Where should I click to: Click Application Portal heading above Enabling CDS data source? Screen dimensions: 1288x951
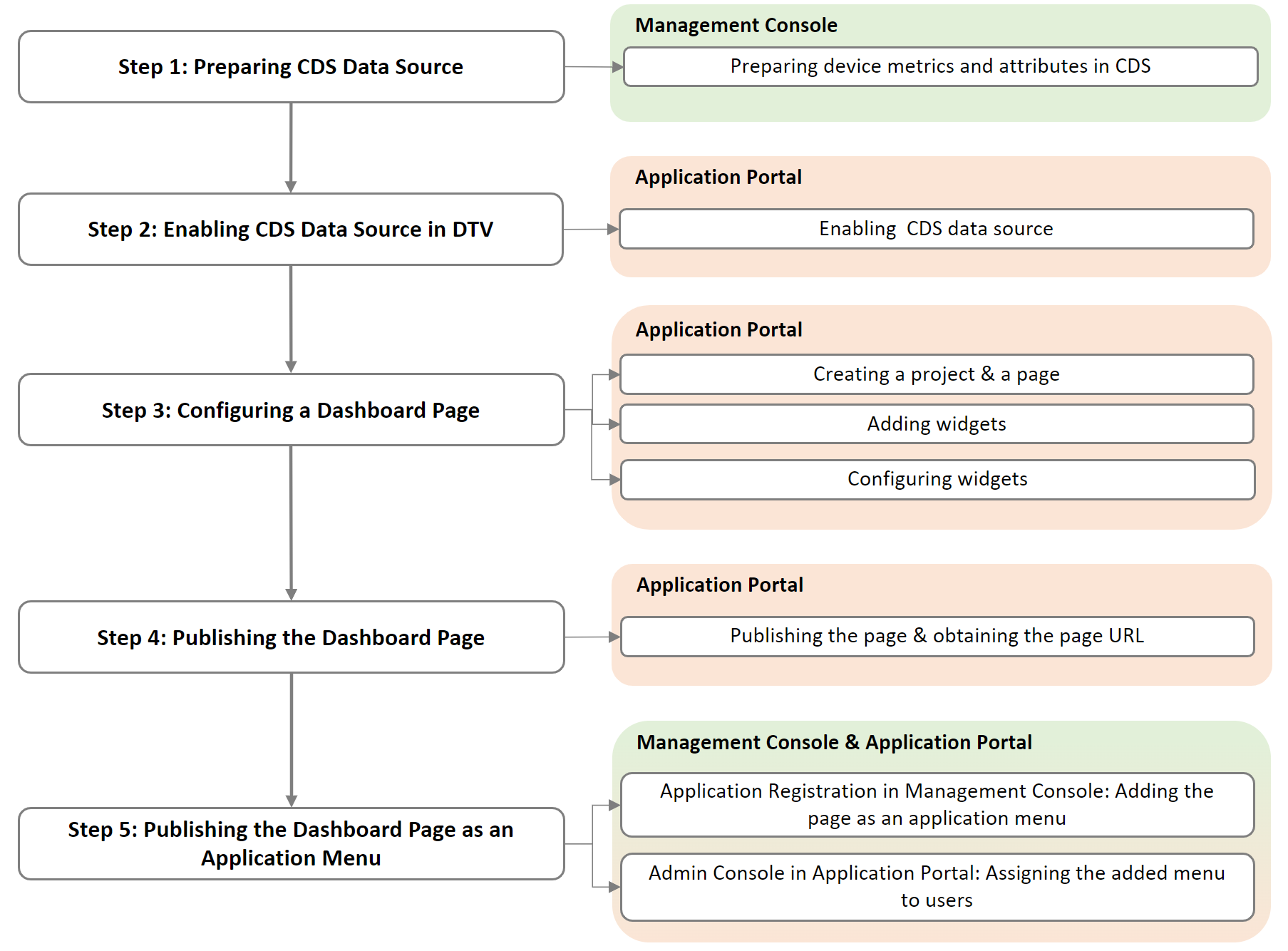(x=718, y=178)
